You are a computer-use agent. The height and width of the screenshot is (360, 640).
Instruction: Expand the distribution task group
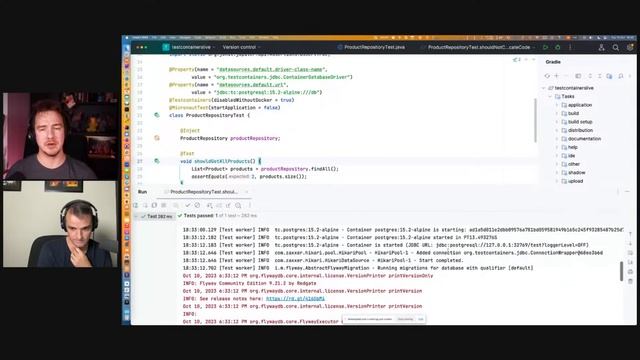[x=556, y=131]
